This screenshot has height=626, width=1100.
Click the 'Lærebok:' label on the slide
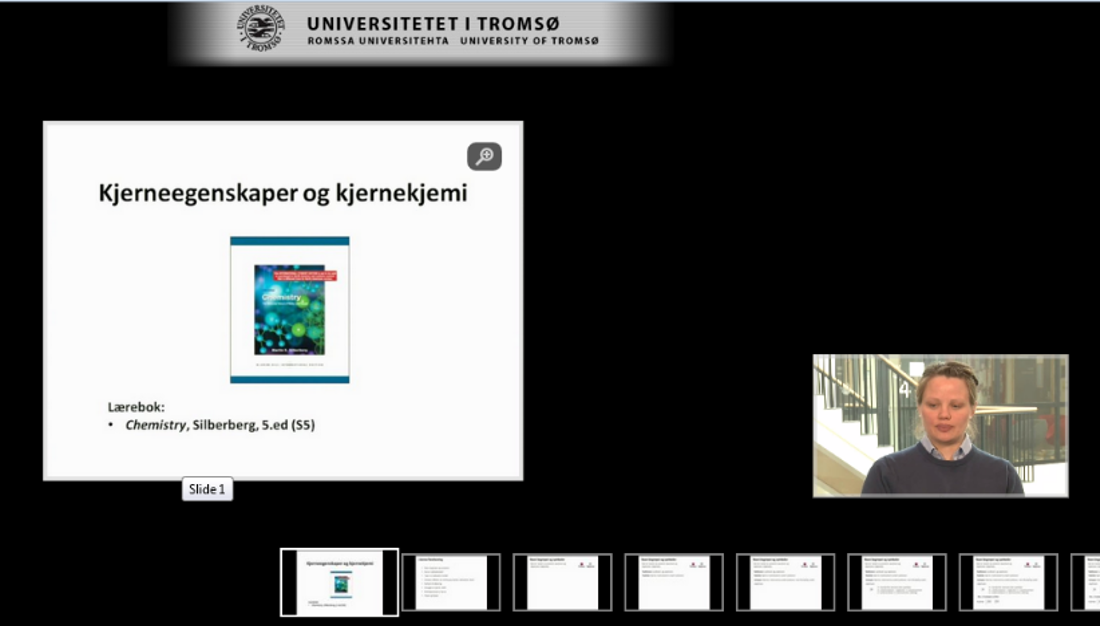pos(136,407)
